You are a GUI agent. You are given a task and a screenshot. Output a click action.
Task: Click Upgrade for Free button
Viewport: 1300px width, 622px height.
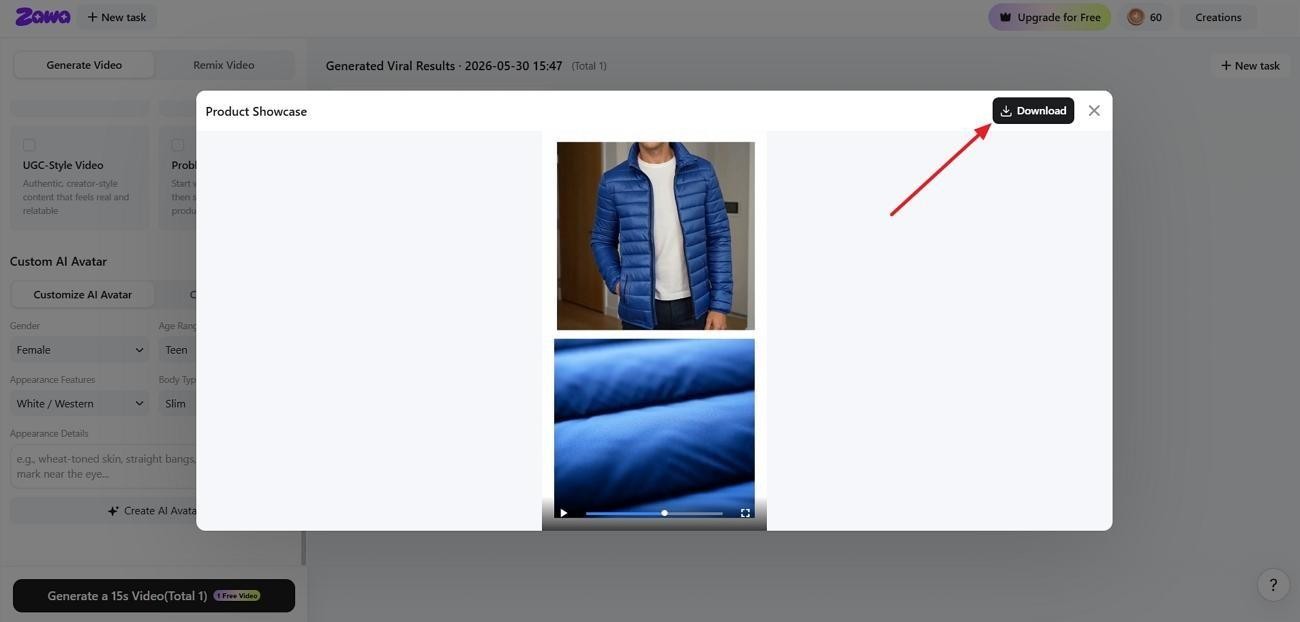[1049, 17]
